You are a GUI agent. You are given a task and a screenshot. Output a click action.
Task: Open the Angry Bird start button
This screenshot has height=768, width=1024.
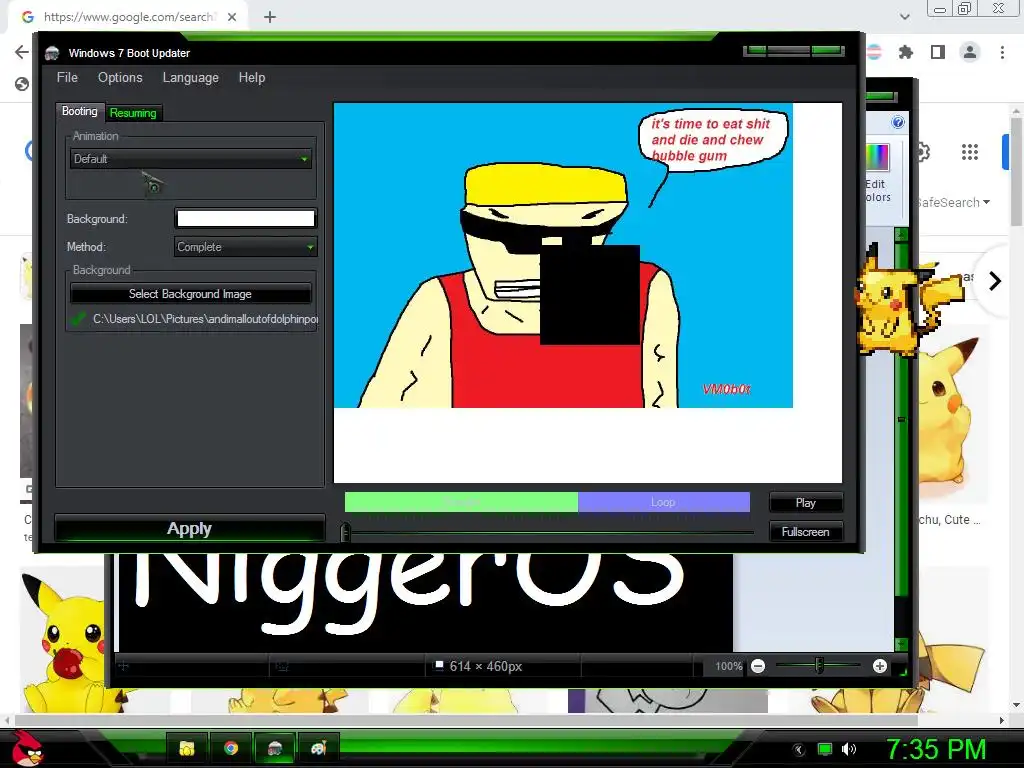click(28, 748)
